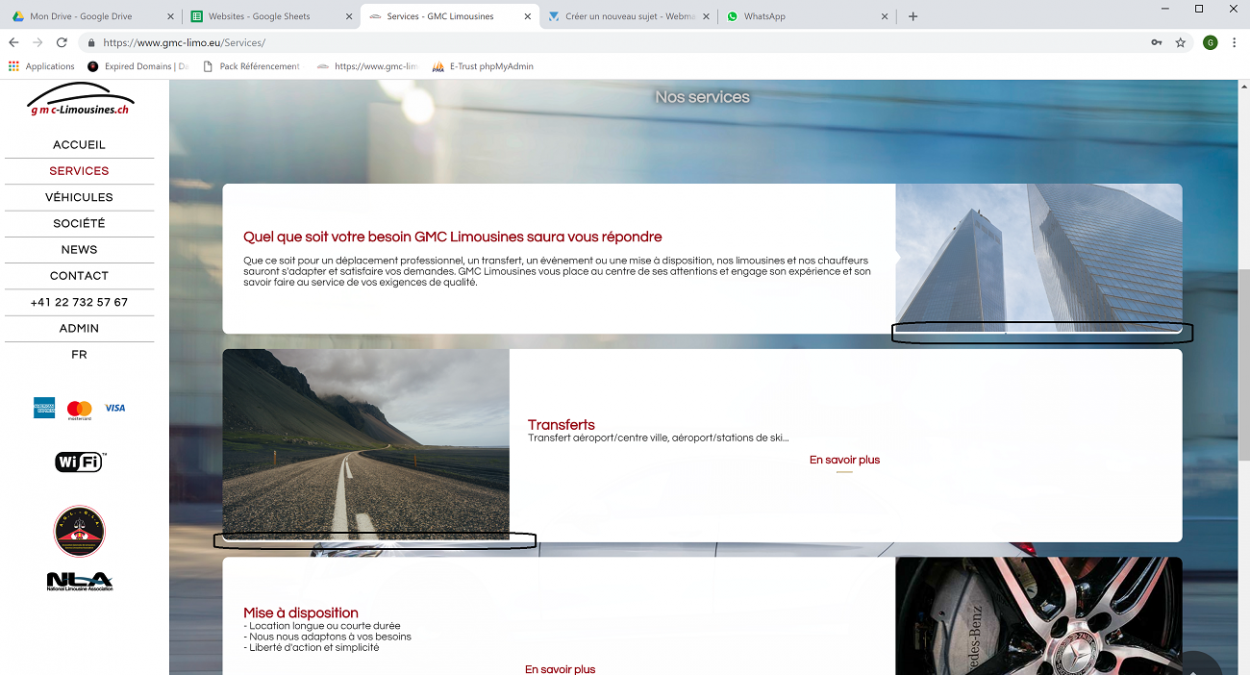Open the Applications bookmark

pyautogui.click(x=41, y=67)
